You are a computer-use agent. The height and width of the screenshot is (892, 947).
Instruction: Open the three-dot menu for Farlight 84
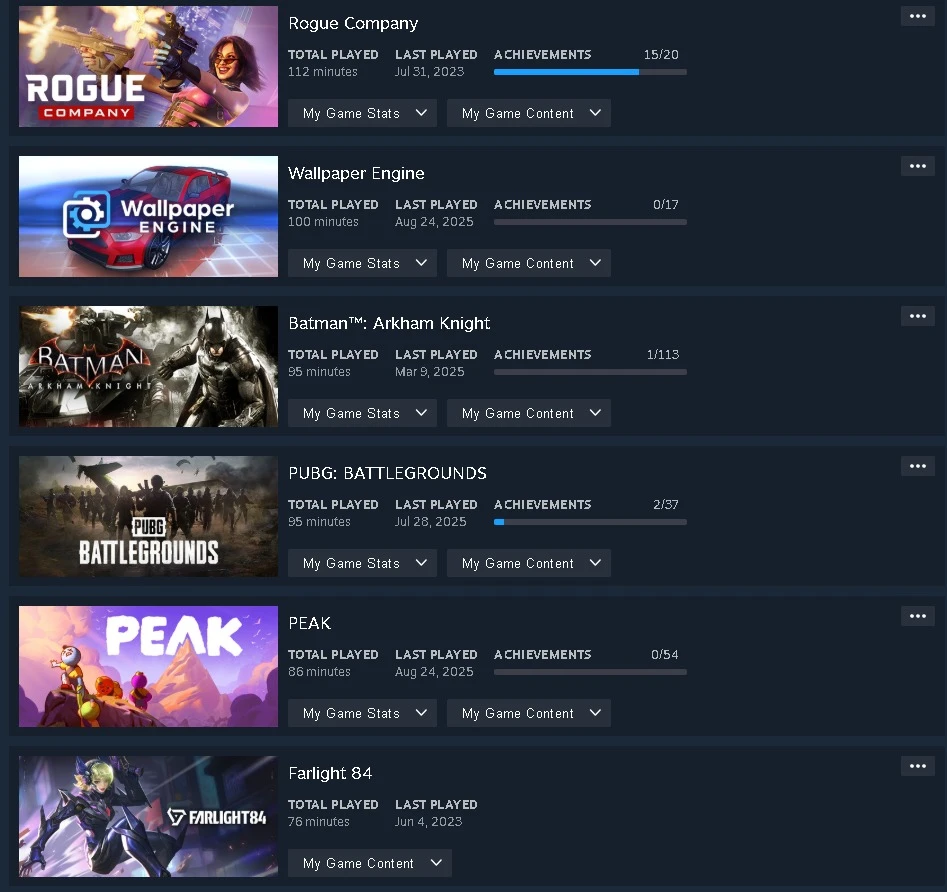(917, 766)
